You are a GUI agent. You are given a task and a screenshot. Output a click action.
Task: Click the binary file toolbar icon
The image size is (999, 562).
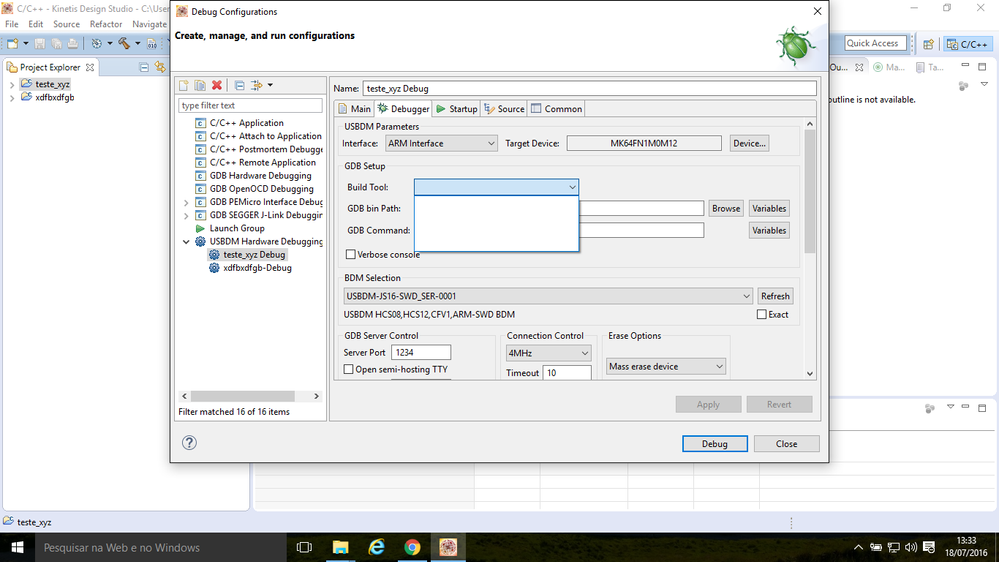152,43
